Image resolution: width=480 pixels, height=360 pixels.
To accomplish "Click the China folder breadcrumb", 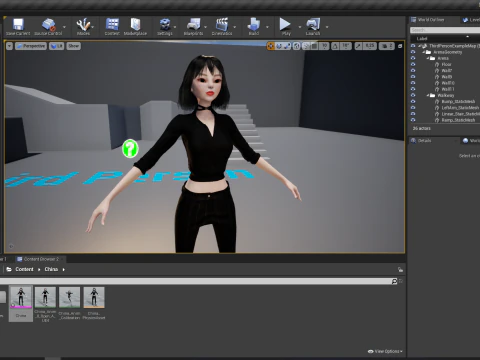I will [51, 269].
